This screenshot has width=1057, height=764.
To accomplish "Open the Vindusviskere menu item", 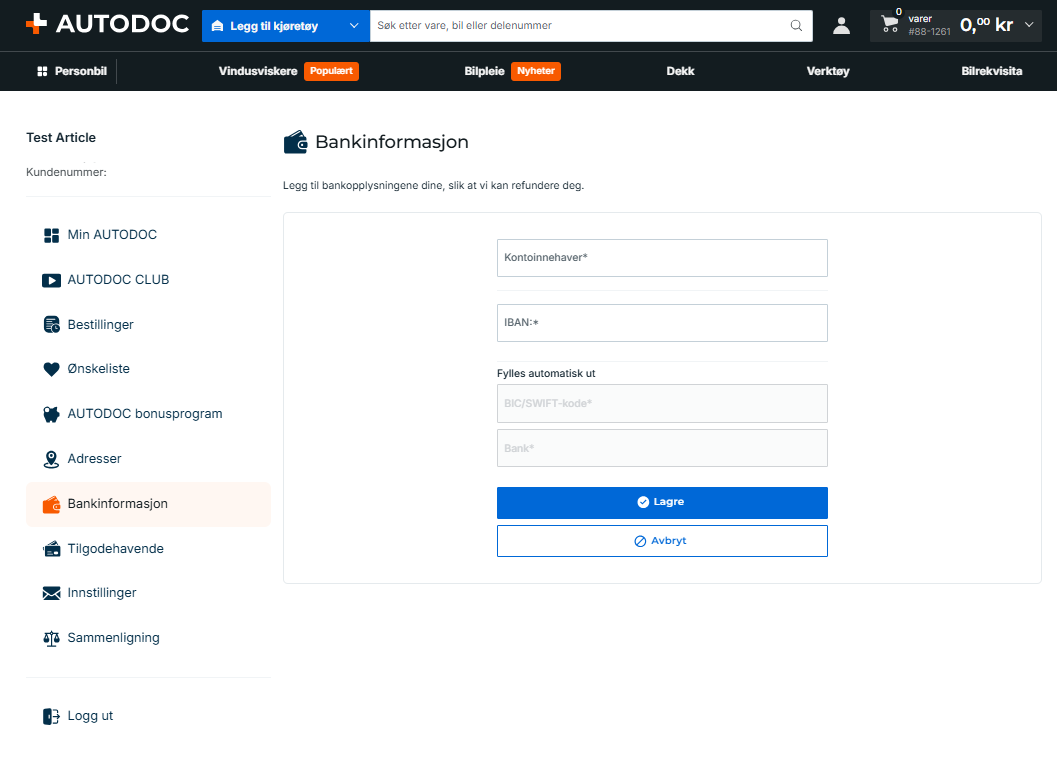I will coord(258,71).
